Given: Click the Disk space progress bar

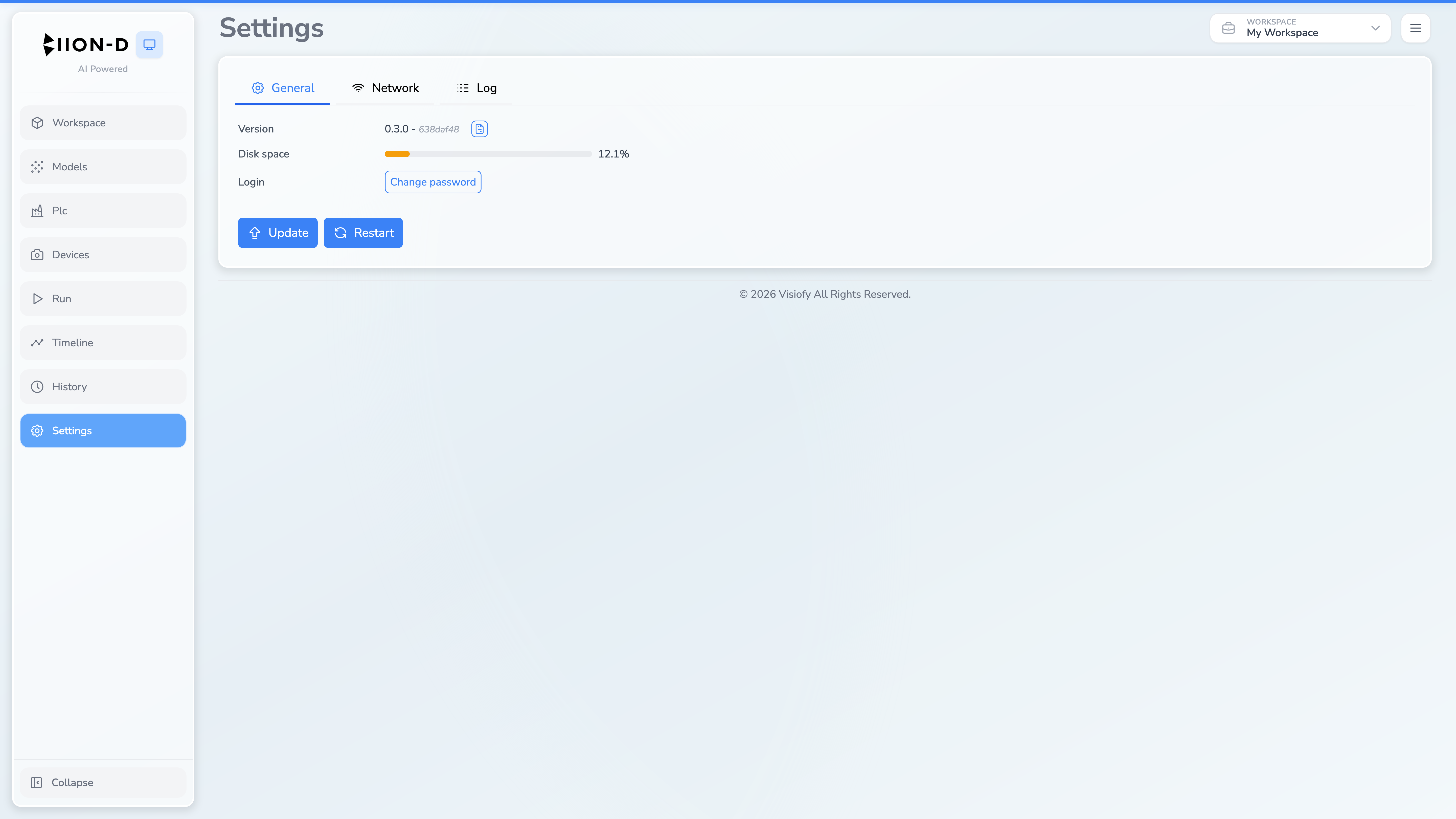Looking at the screenshot, I should (x=488, y=154).
